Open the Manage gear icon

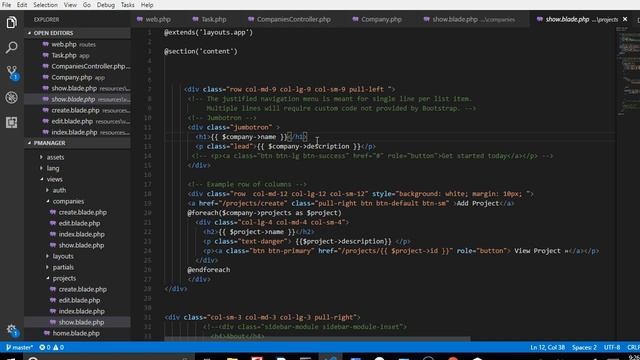tap(11, 330)
